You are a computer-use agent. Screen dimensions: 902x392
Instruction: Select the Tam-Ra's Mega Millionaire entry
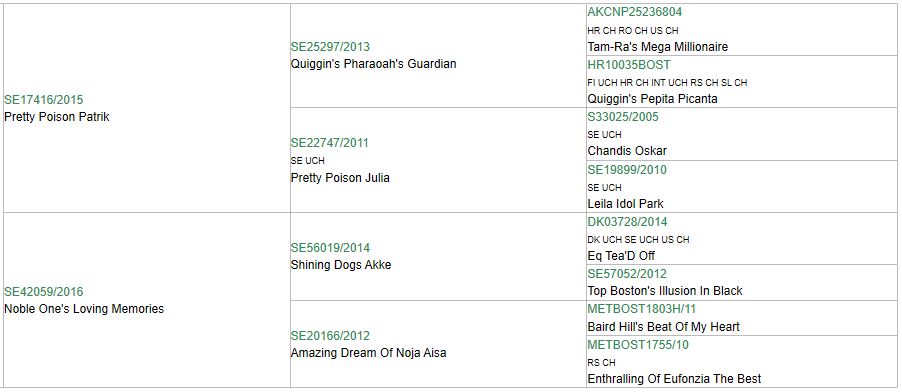pyautogui.click(x=658, y=47)
